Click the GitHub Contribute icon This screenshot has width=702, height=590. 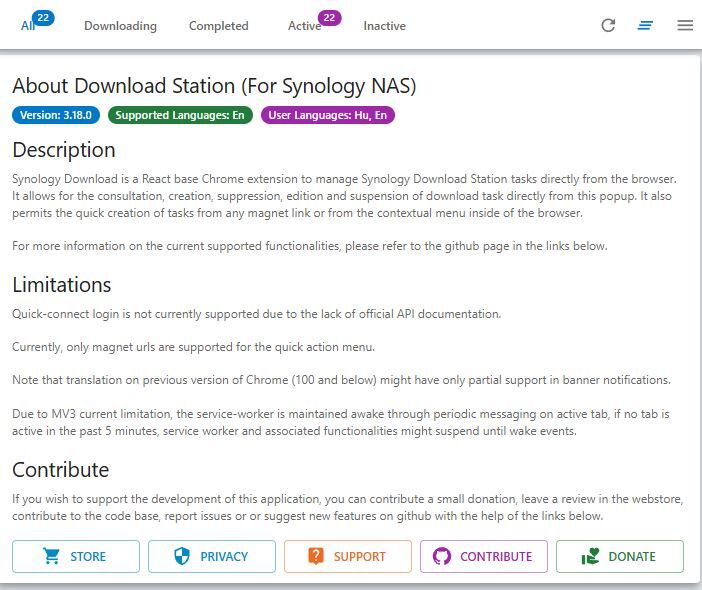[x=442, y=556]
